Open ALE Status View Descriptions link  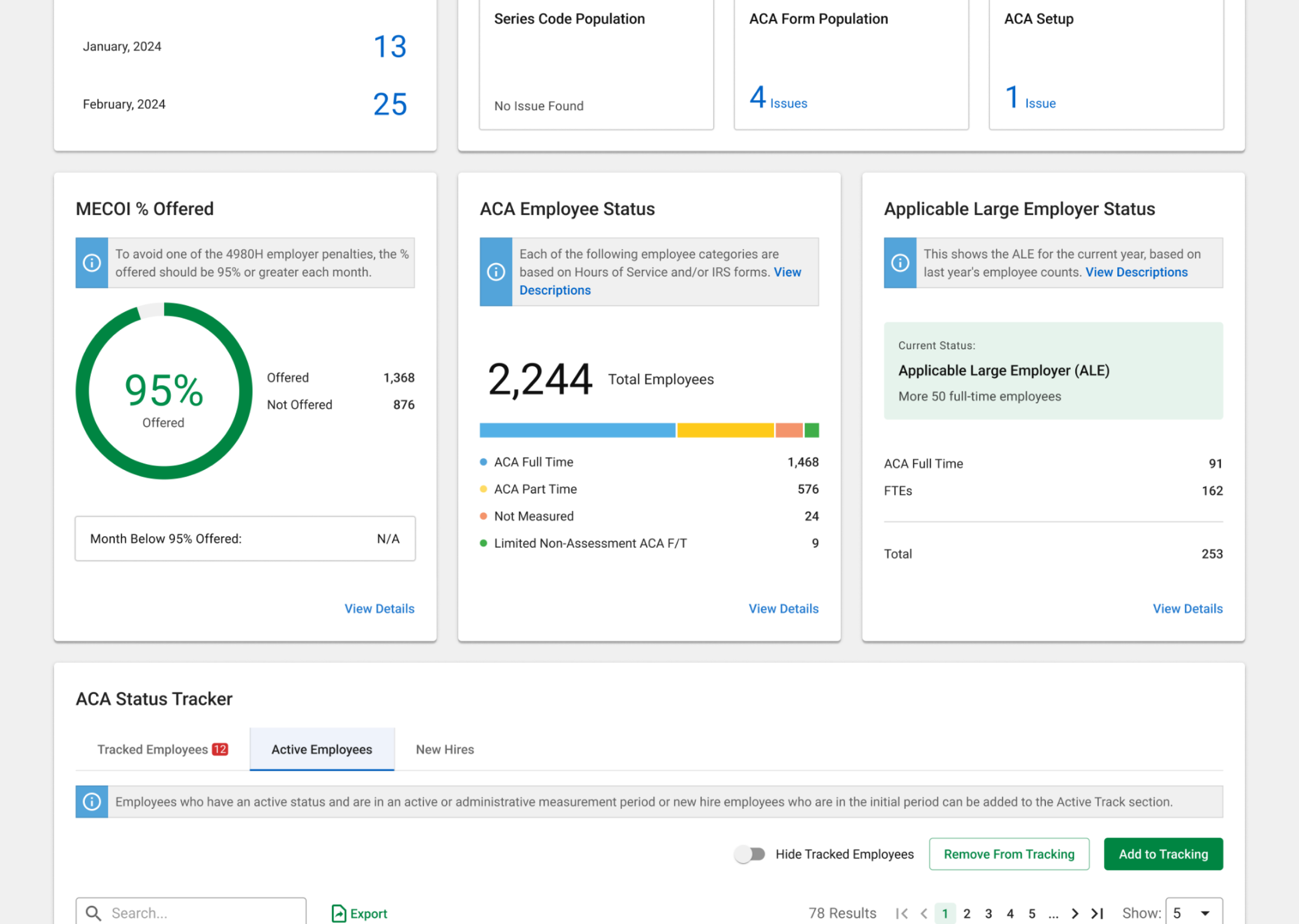click(x=1136, y=272)
